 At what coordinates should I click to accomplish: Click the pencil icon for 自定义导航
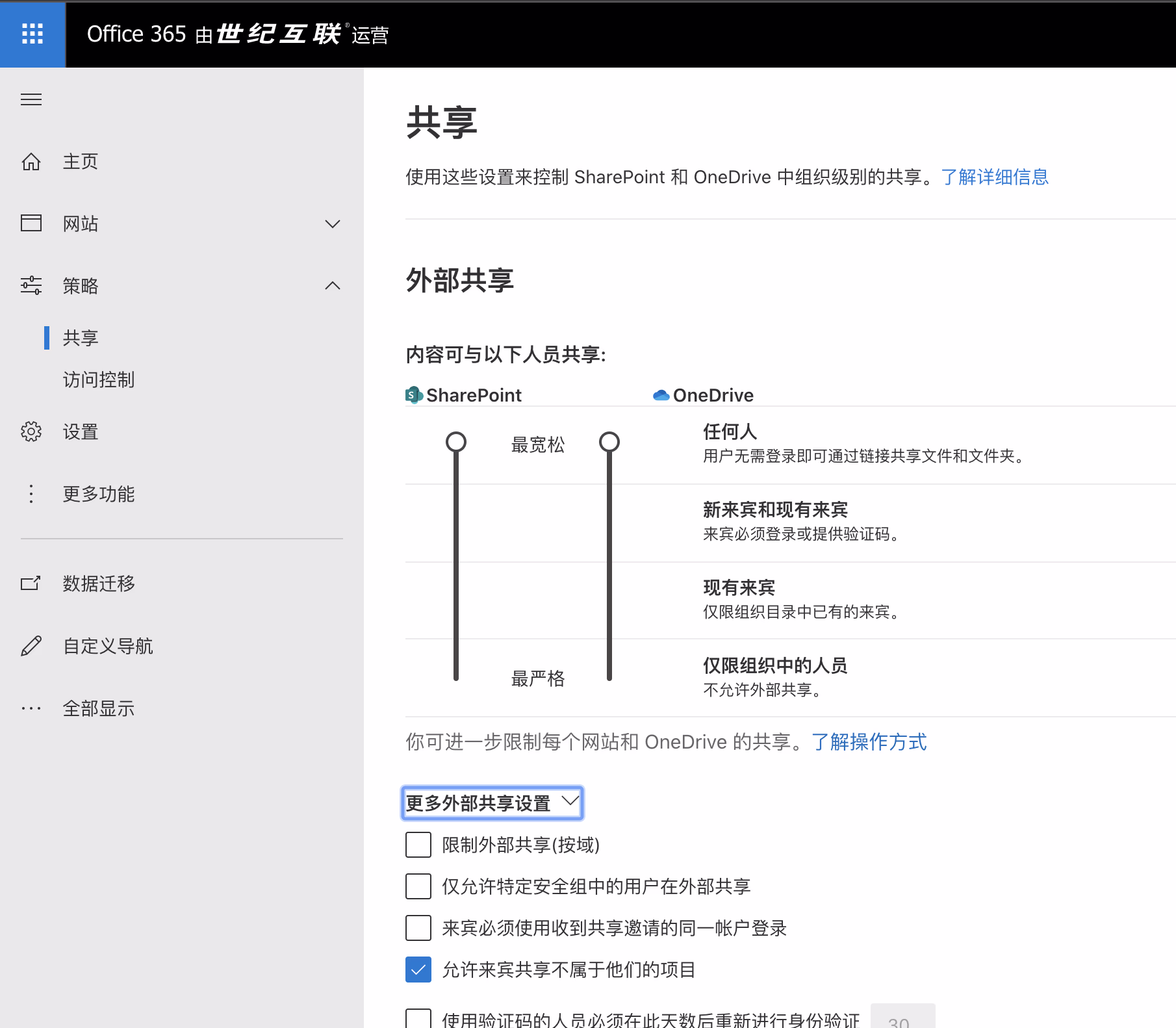31,646
